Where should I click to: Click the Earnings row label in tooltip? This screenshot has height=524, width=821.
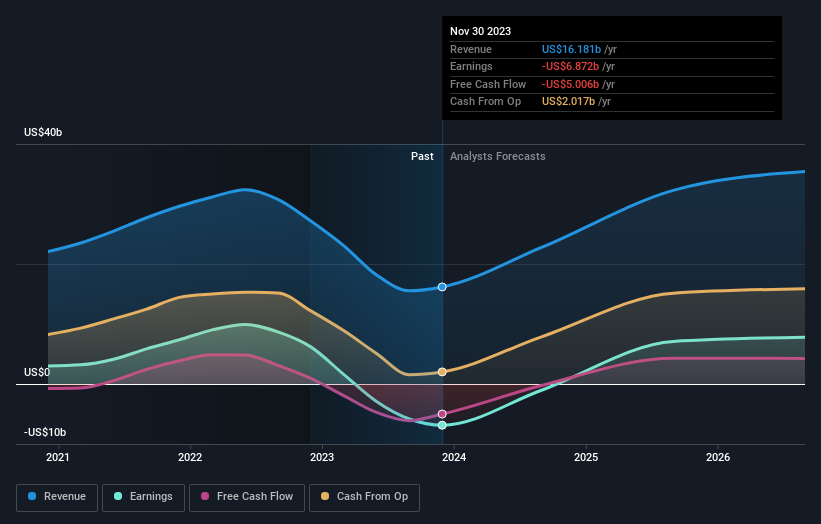471,66
